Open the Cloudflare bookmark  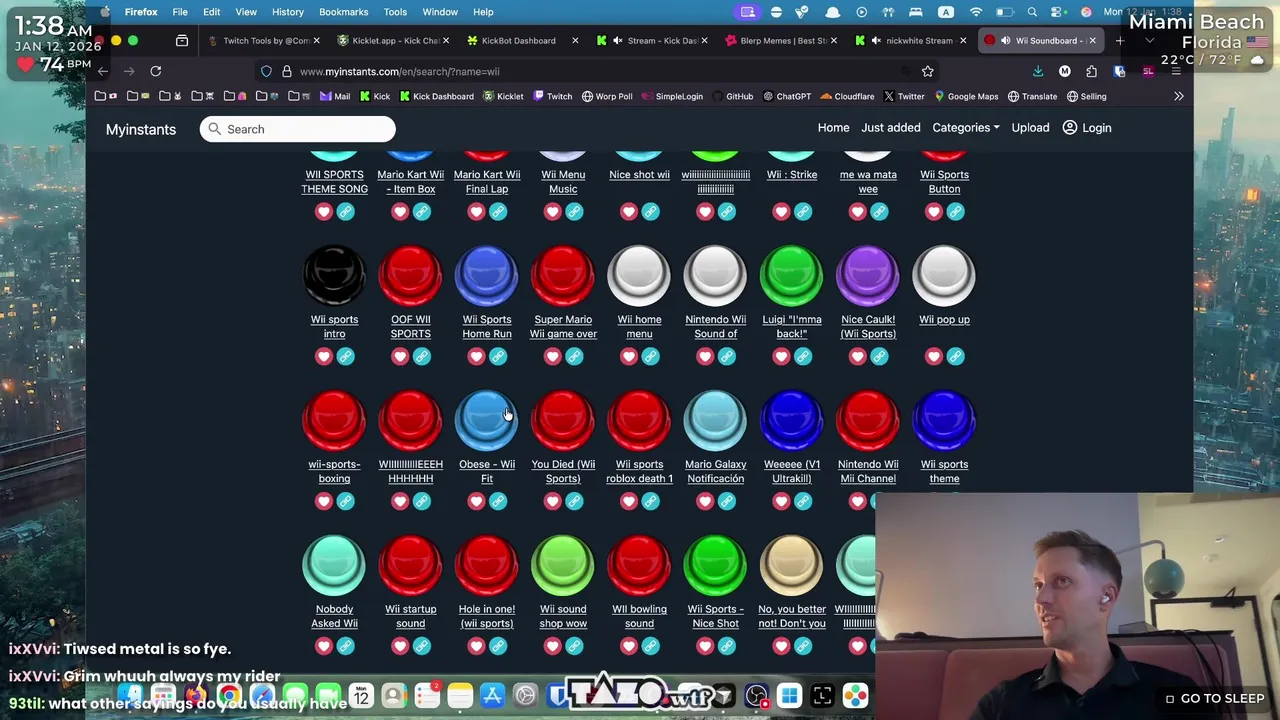847,97
